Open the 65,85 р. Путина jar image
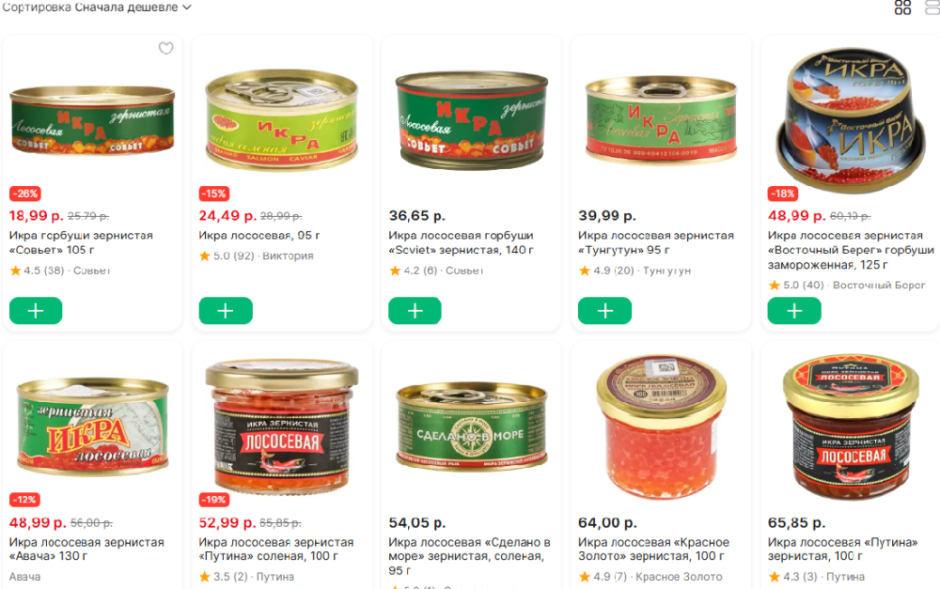 pos(851,427)
